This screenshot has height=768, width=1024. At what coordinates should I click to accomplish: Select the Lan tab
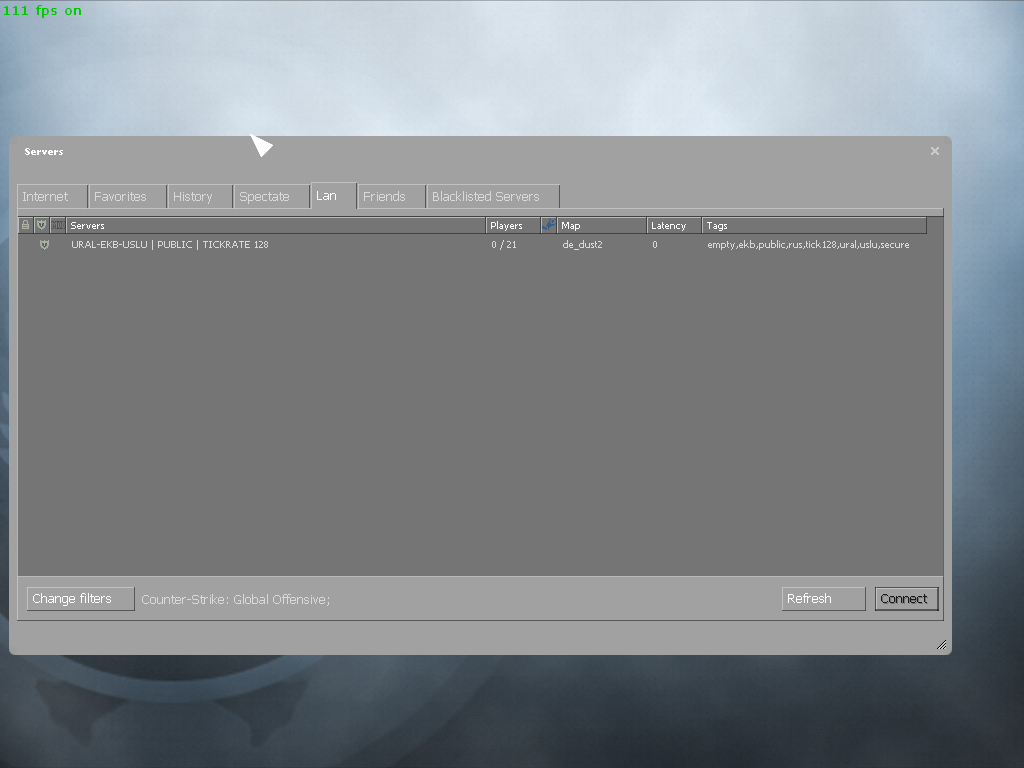pos(334,196)
